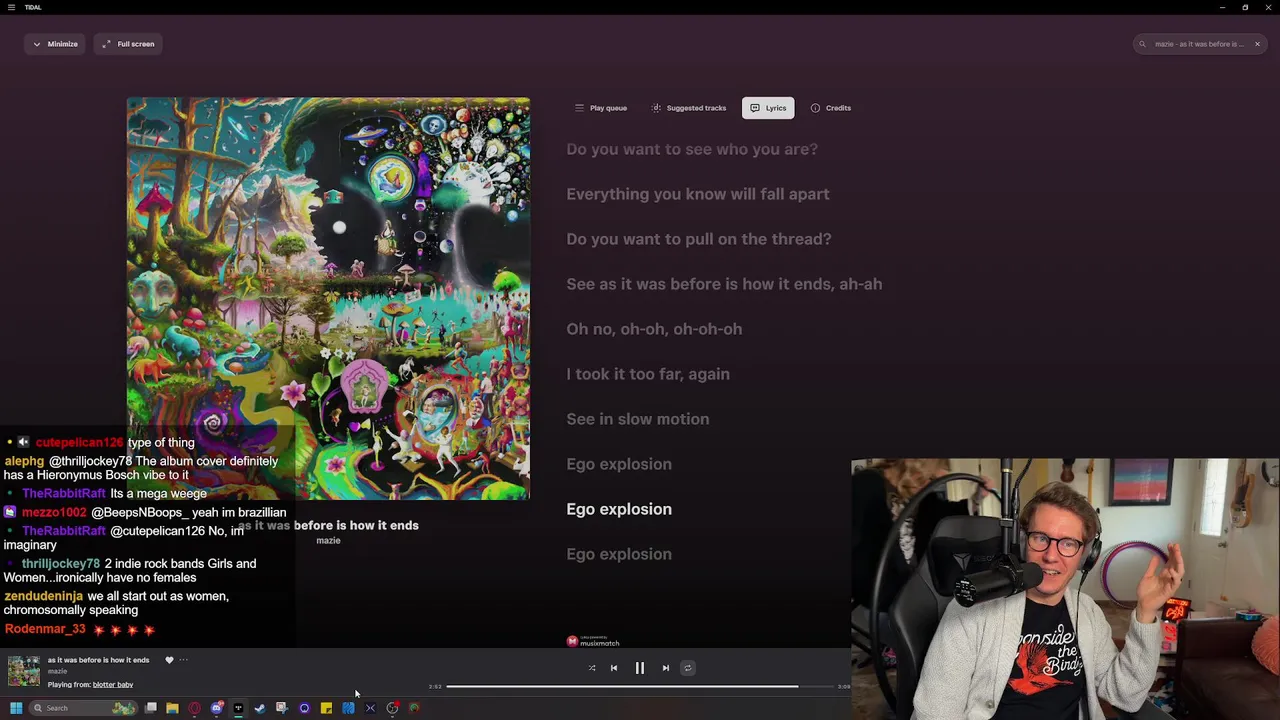Seek within the song progress bar

(640, 687)
